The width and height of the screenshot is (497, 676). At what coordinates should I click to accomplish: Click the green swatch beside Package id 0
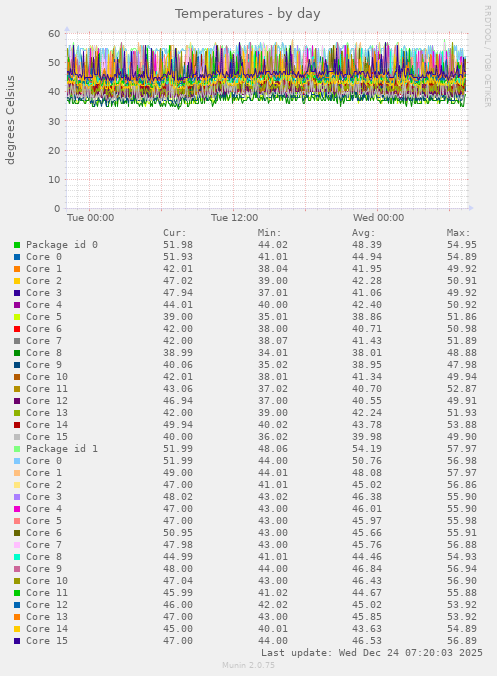(x=17, y=245)
